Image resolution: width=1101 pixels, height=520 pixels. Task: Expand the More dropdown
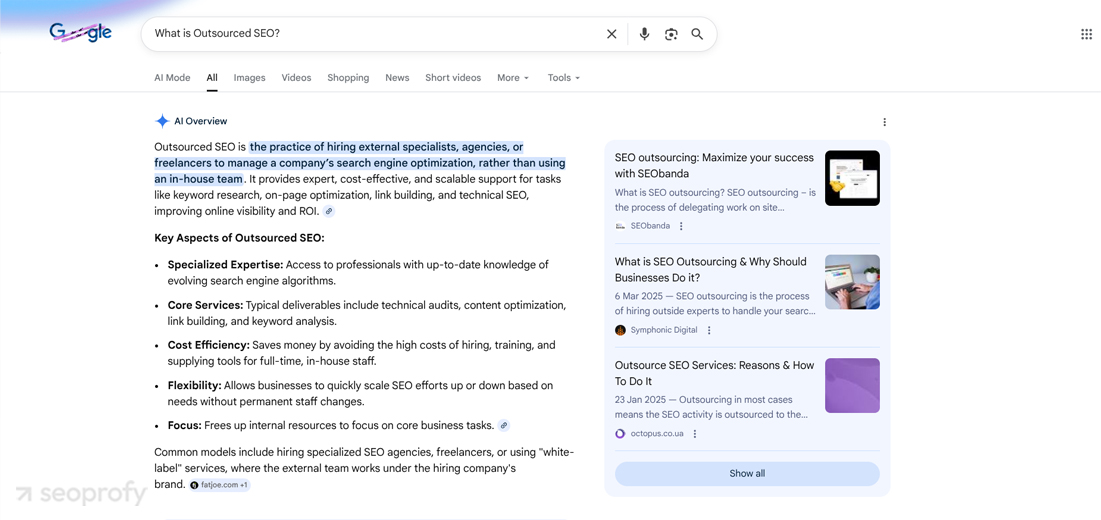pyautogui.click(x=513, y=78)
